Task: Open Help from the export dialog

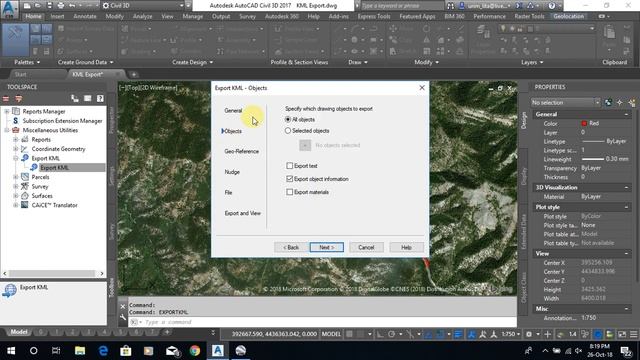Action: click(x=406, y=247)
